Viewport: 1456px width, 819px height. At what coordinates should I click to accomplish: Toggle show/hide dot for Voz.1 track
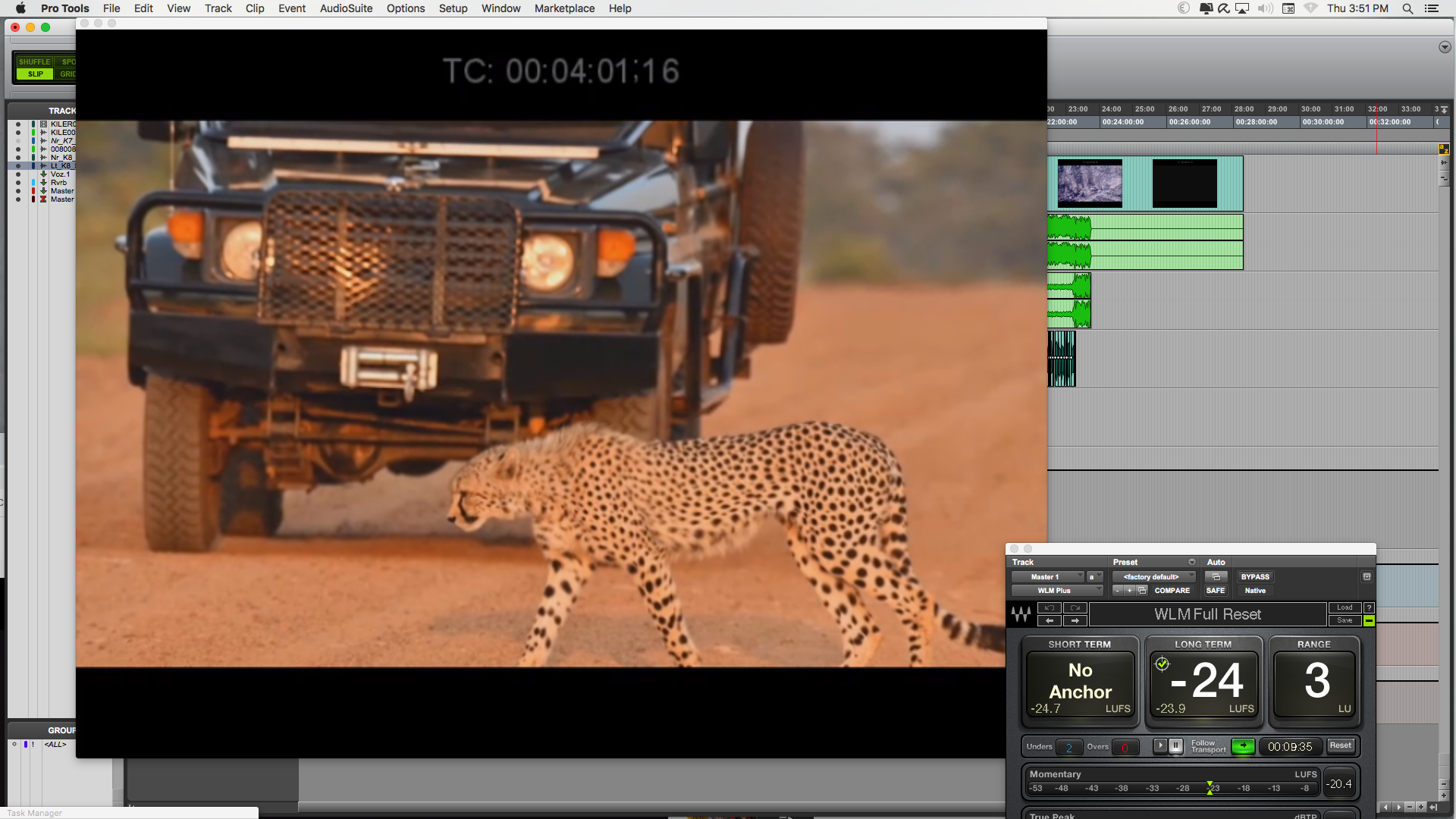pyautogui.click(x=18, y=174)
